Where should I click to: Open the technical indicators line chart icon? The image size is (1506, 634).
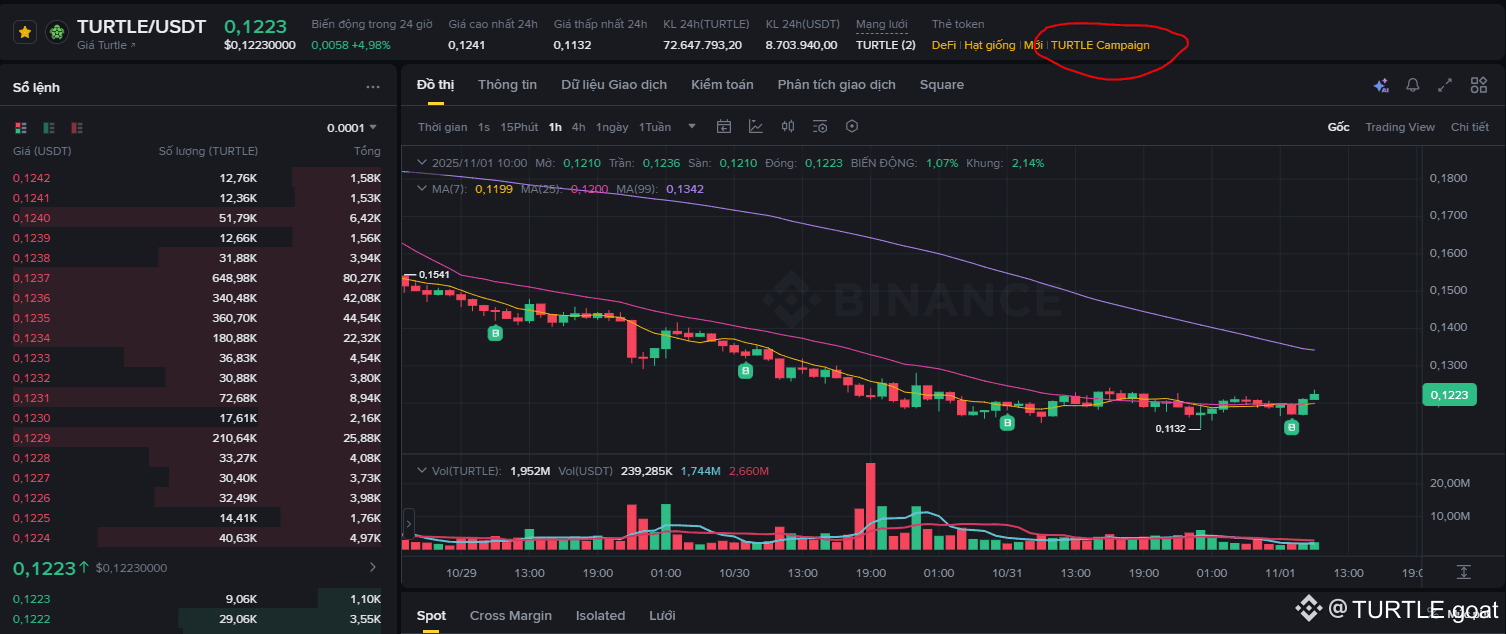point(756,127)
